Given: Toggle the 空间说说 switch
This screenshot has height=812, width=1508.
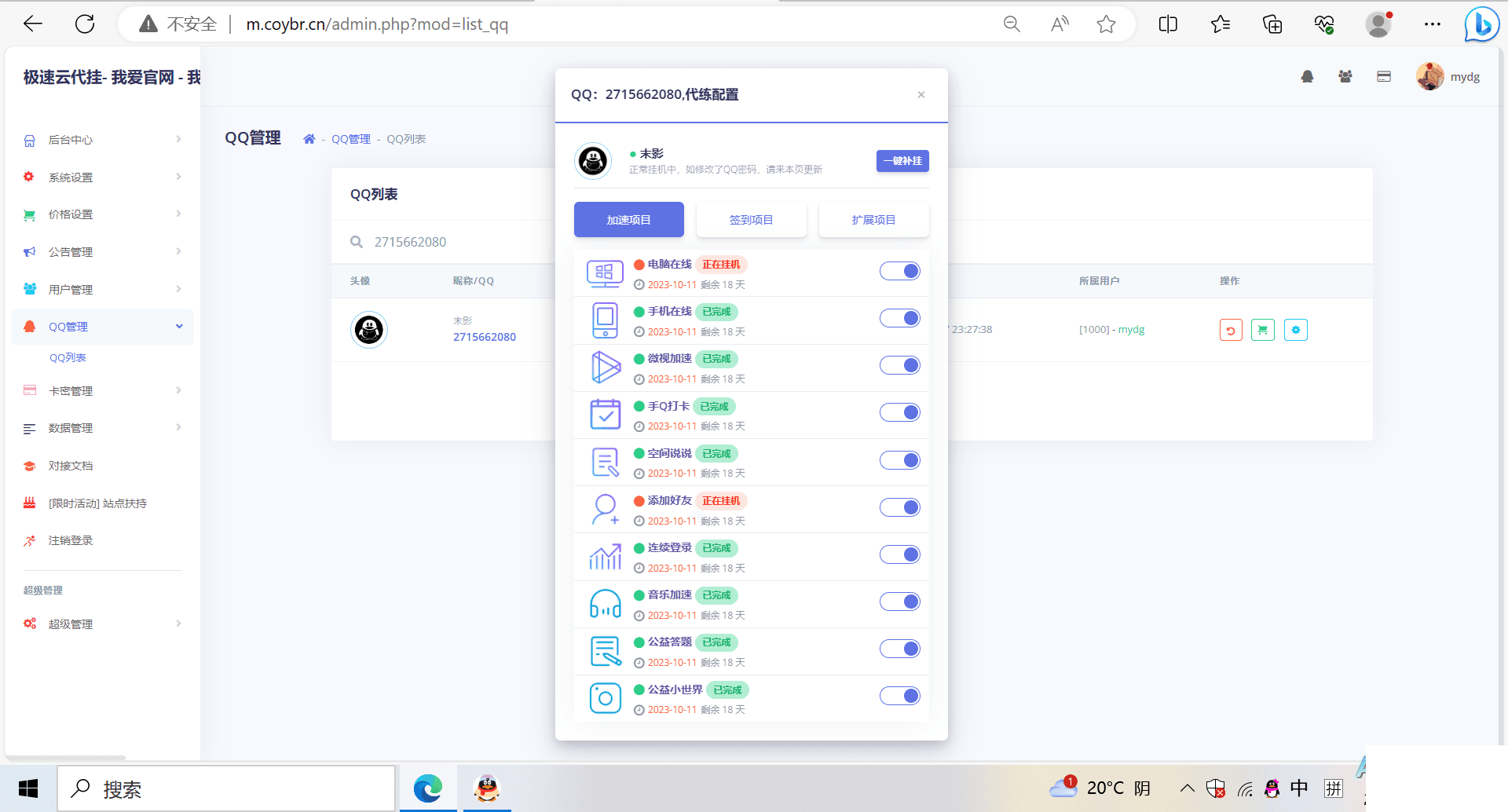Looking at the screenshot, I should [900, 460].
